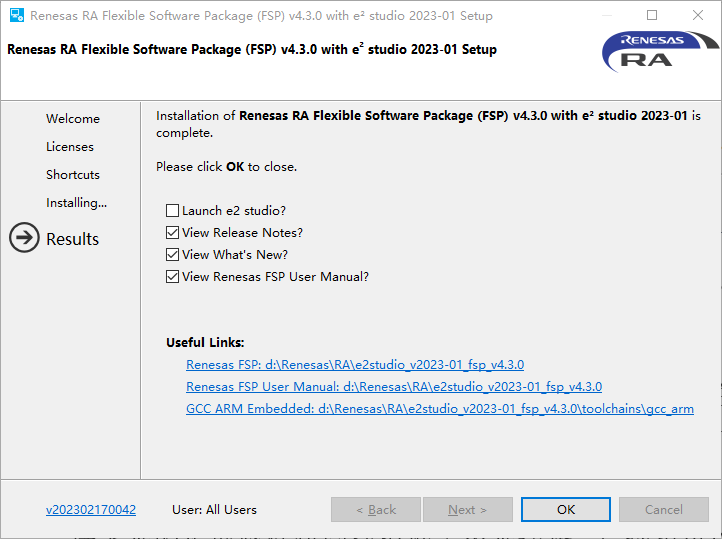Screen dimensions: 722x539
Task: Click the arrow icon beside Results
Action: click(24, 238)
